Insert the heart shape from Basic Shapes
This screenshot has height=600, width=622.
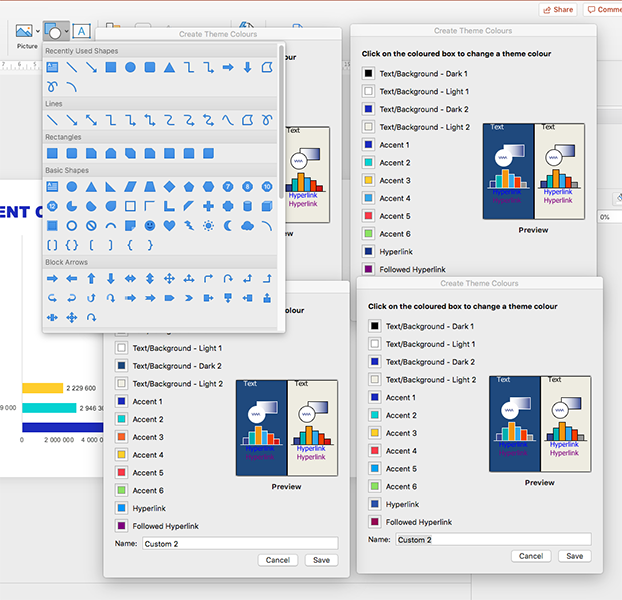point(169,226)
